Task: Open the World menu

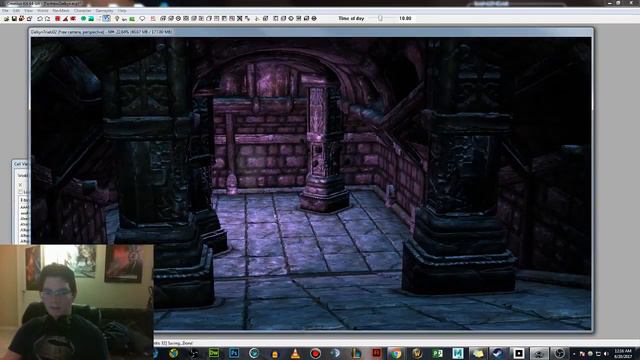Action: pyautogui.click(x=42, y=11)
